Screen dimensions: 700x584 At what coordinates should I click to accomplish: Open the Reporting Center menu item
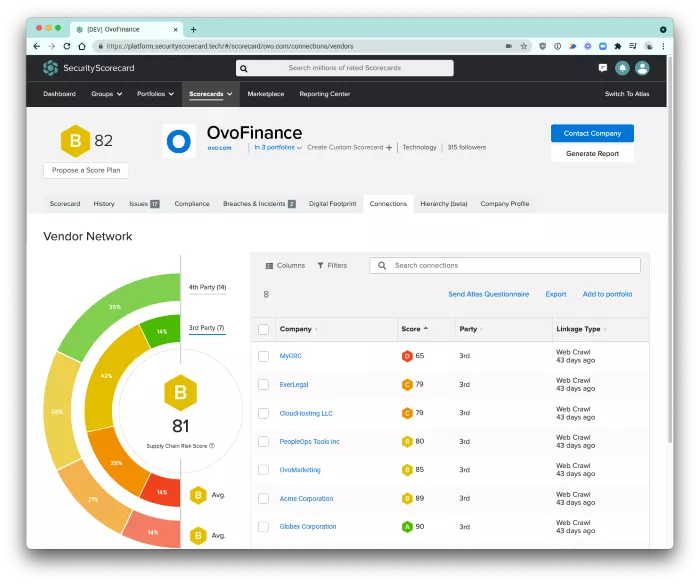[325, 94]
